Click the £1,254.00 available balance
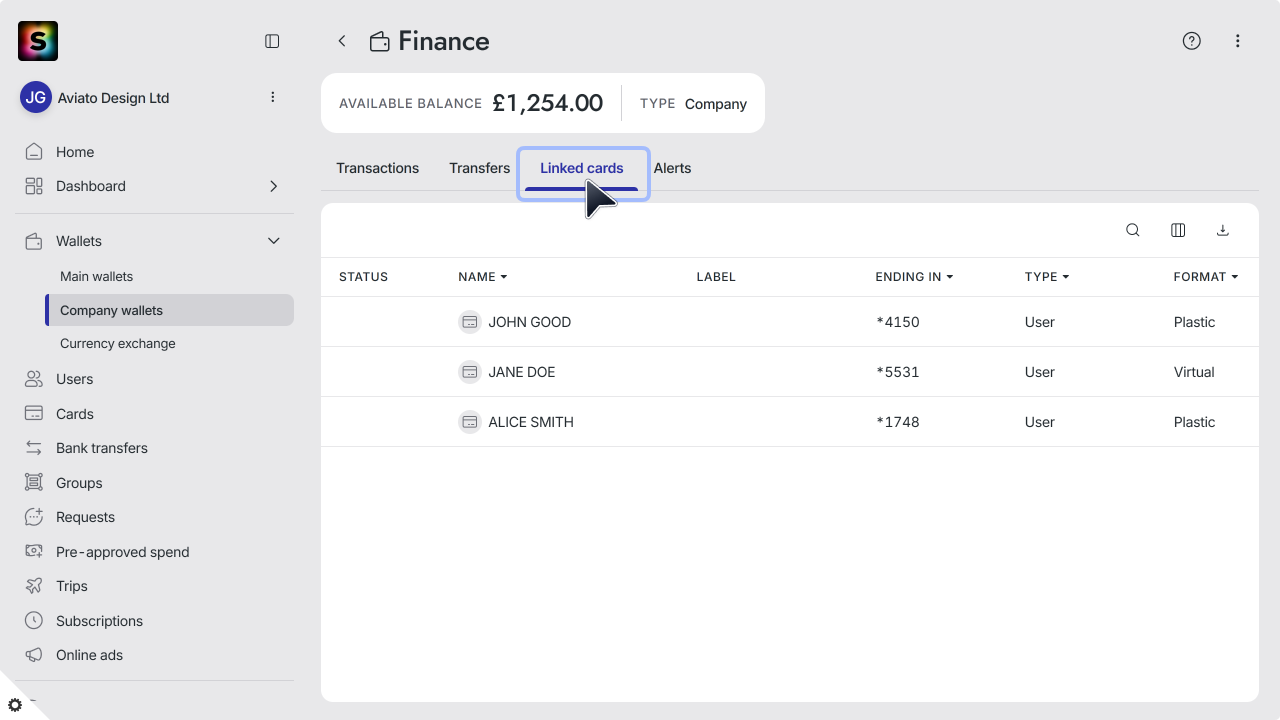Screen dimensions: 1280x720 pyautogui.click(x=547, y=103)
